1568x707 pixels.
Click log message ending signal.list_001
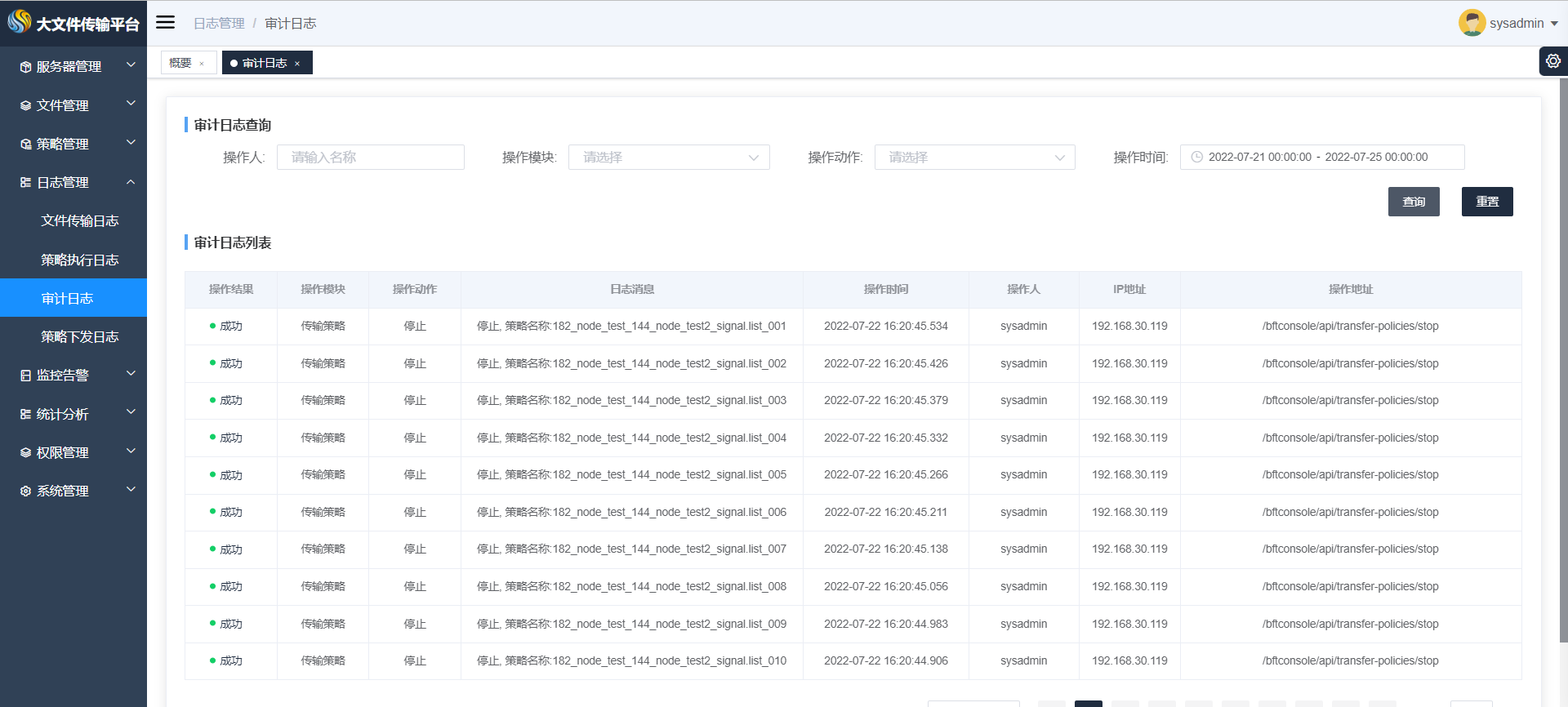[632, 326]
